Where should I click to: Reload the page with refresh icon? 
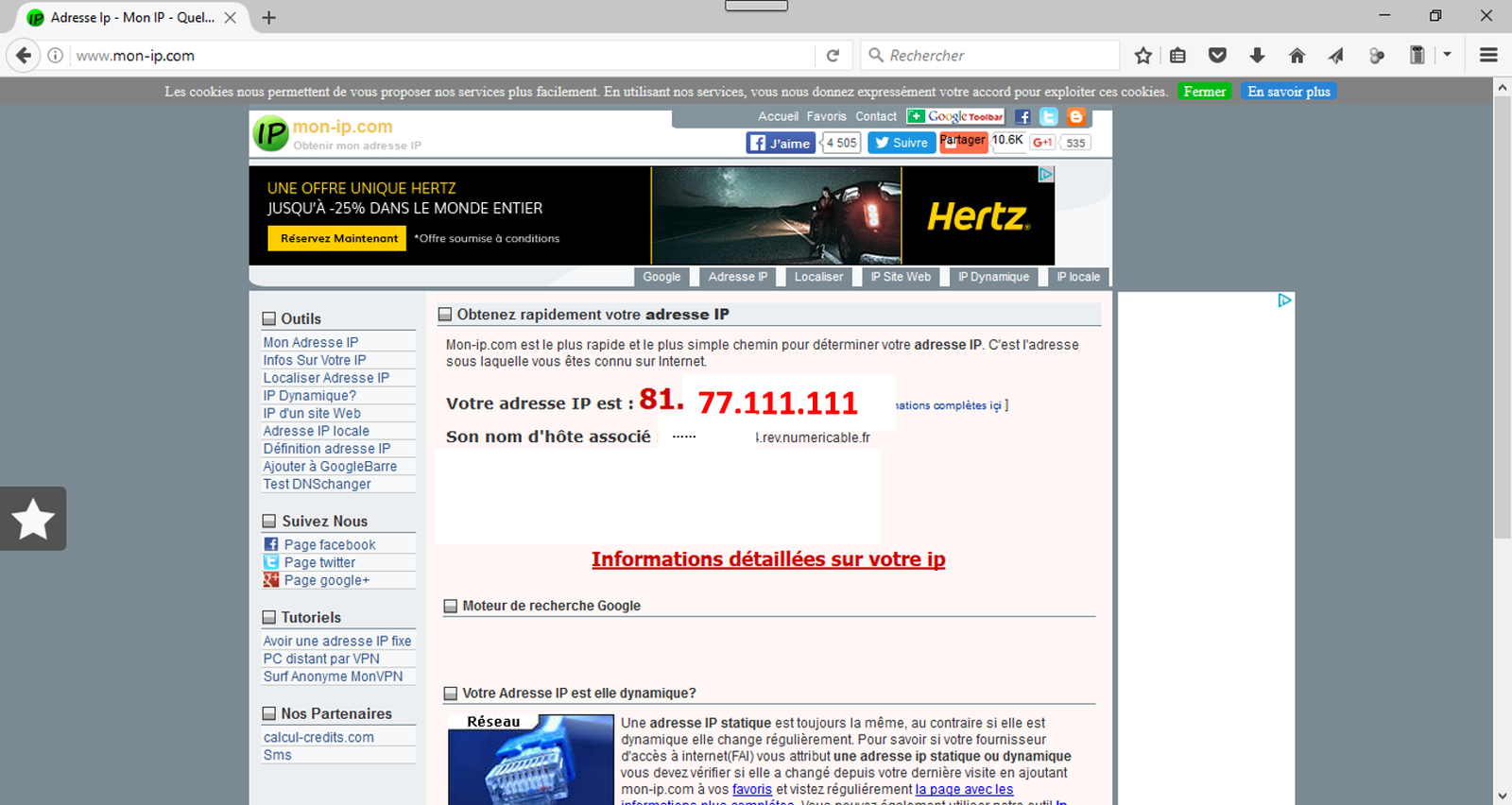[x=833, y=56]
